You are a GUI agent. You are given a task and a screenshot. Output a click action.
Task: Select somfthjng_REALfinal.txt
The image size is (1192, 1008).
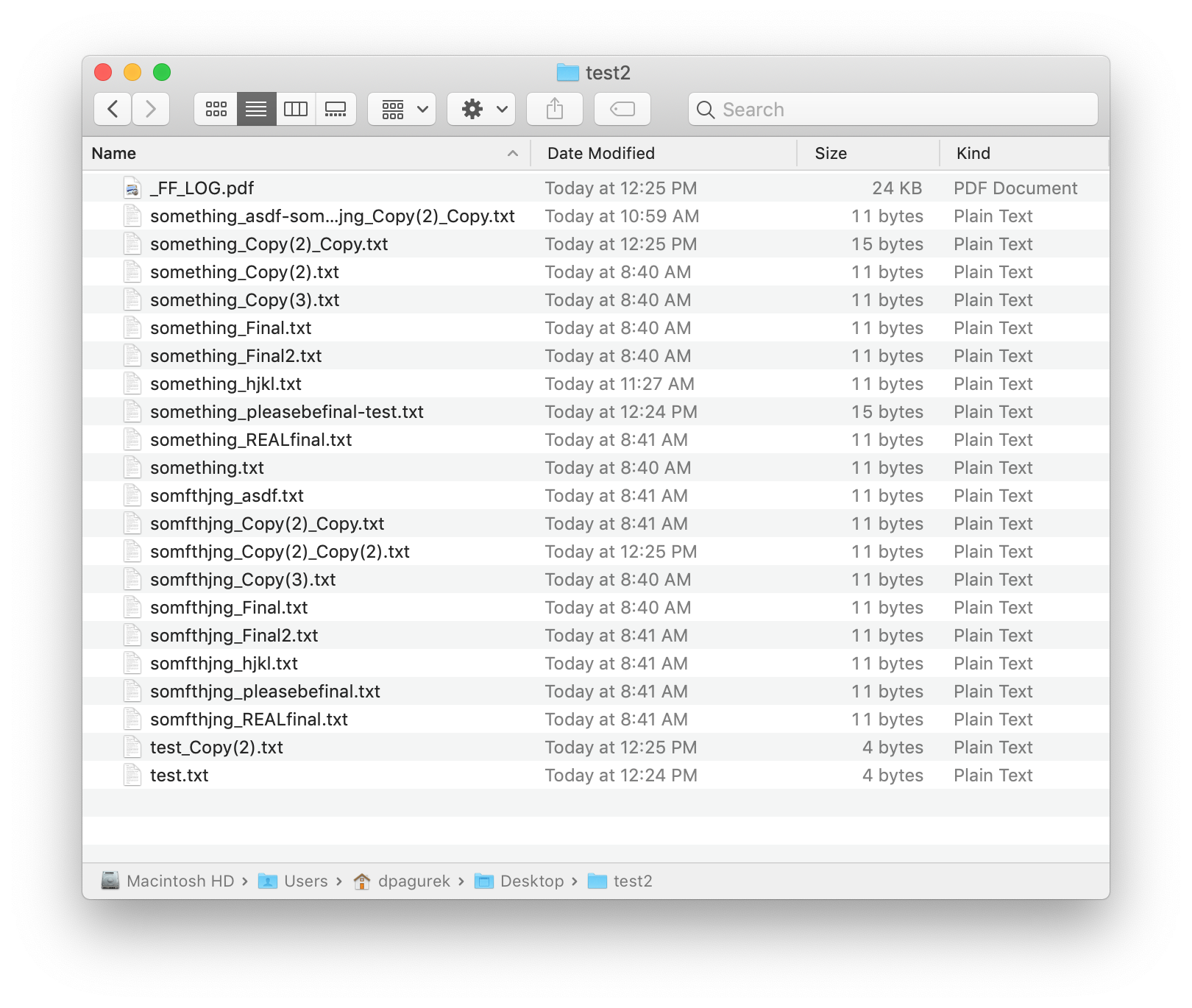coord(249,720)
